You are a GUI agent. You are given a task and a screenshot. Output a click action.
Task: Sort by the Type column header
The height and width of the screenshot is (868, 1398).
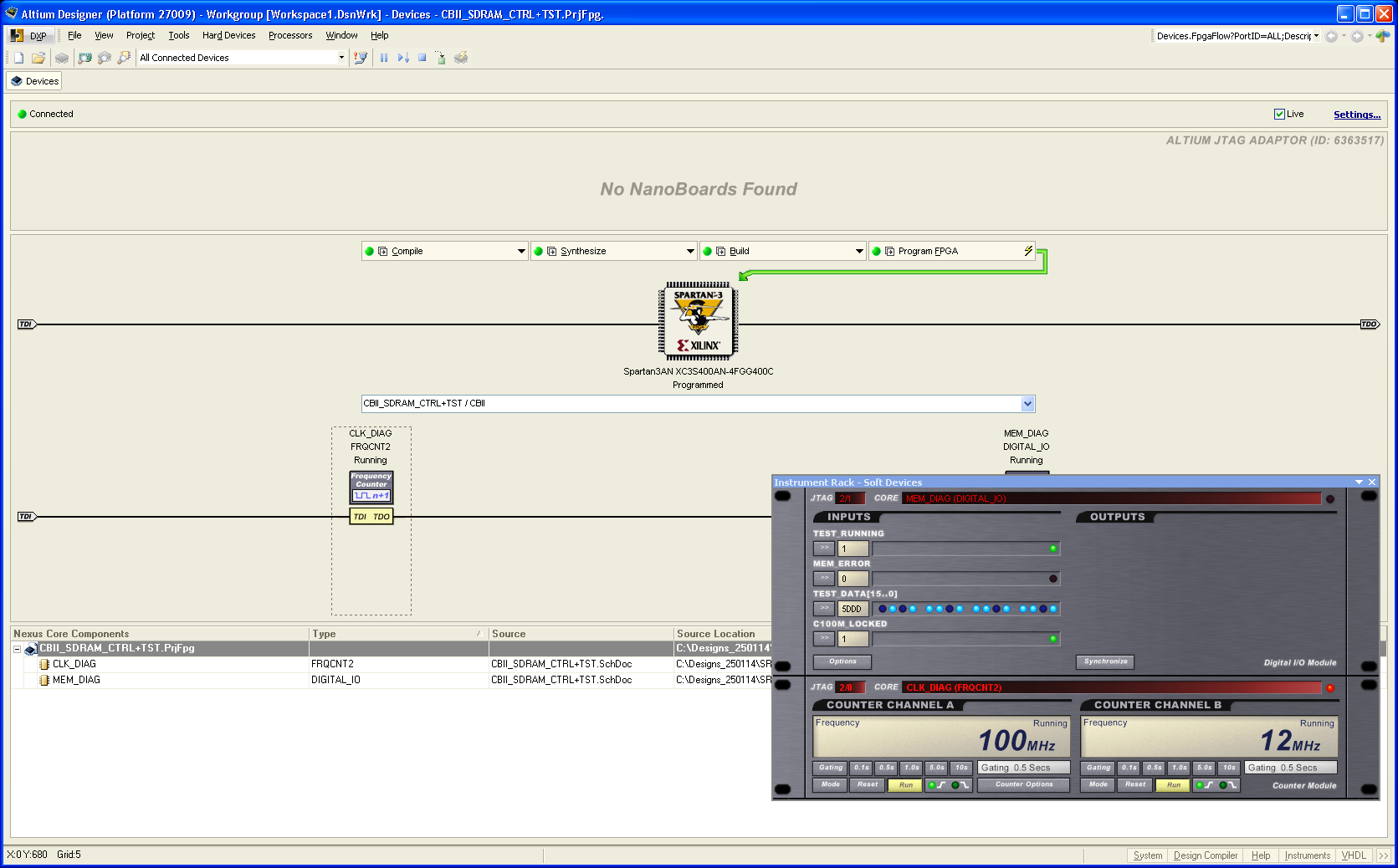(x=397, y=634)
